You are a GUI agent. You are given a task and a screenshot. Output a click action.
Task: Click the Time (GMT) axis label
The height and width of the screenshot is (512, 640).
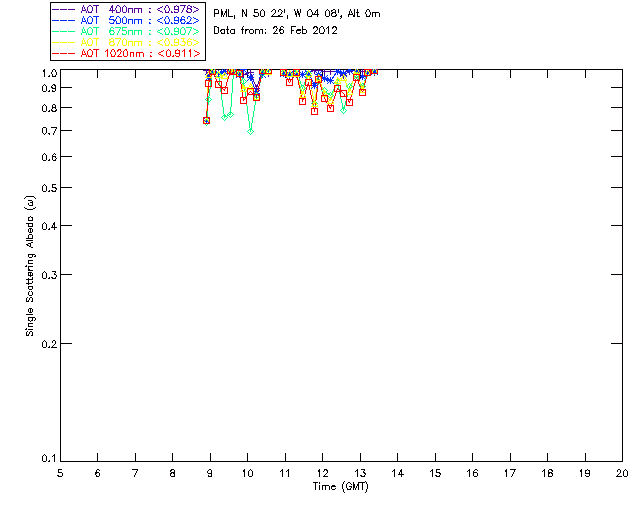(x=340, y=487)
